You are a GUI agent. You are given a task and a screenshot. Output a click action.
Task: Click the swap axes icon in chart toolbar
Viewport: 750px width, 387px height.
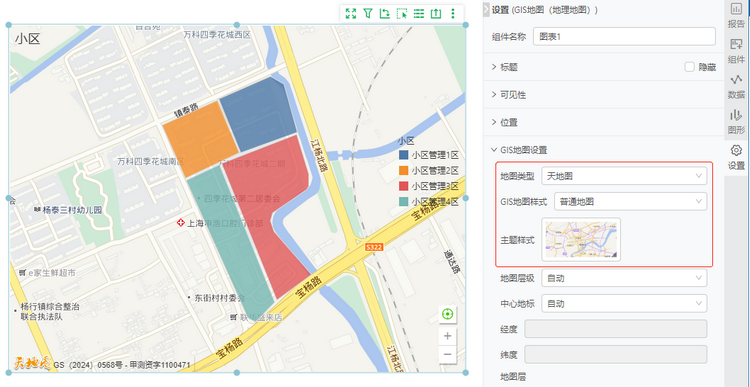(x=385, y=13)
